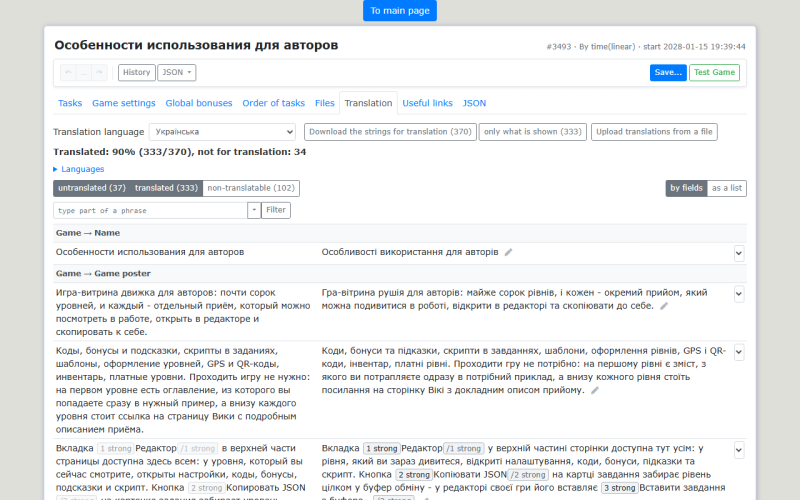The image size is (800, 500).
Task: Click the ellipsis button between undo and redo
Action: click(x=84, y=72)
